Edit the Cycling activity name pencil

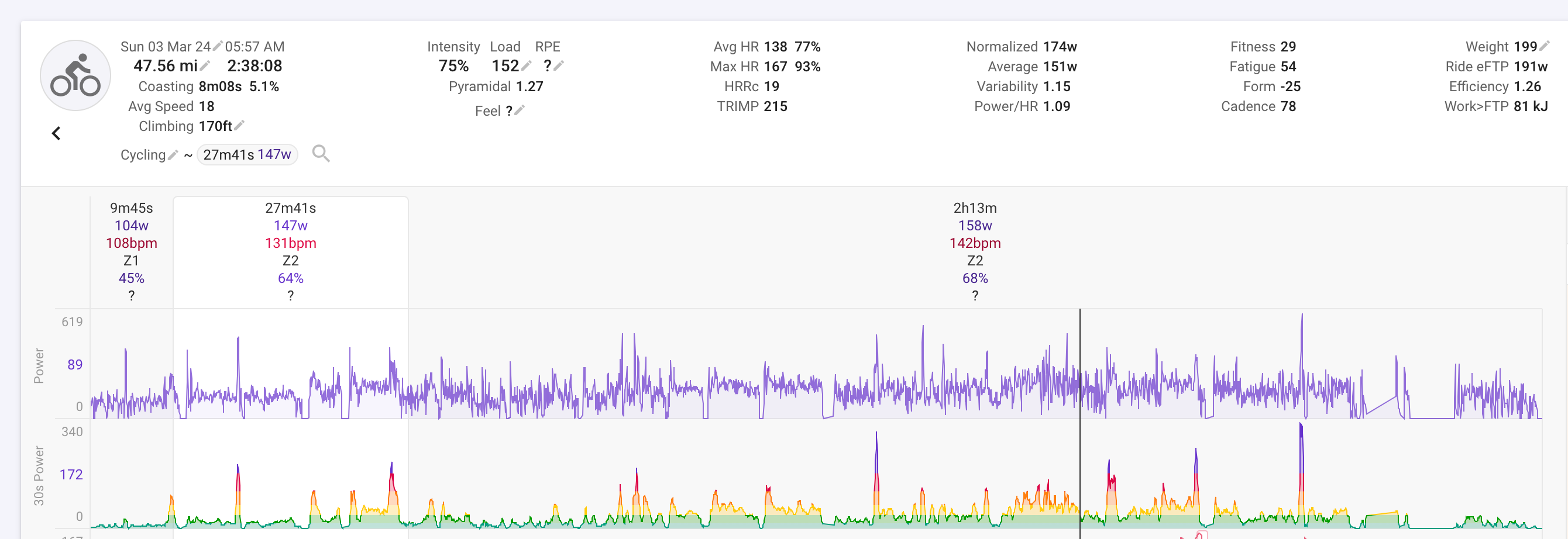(x=173, y=155)
